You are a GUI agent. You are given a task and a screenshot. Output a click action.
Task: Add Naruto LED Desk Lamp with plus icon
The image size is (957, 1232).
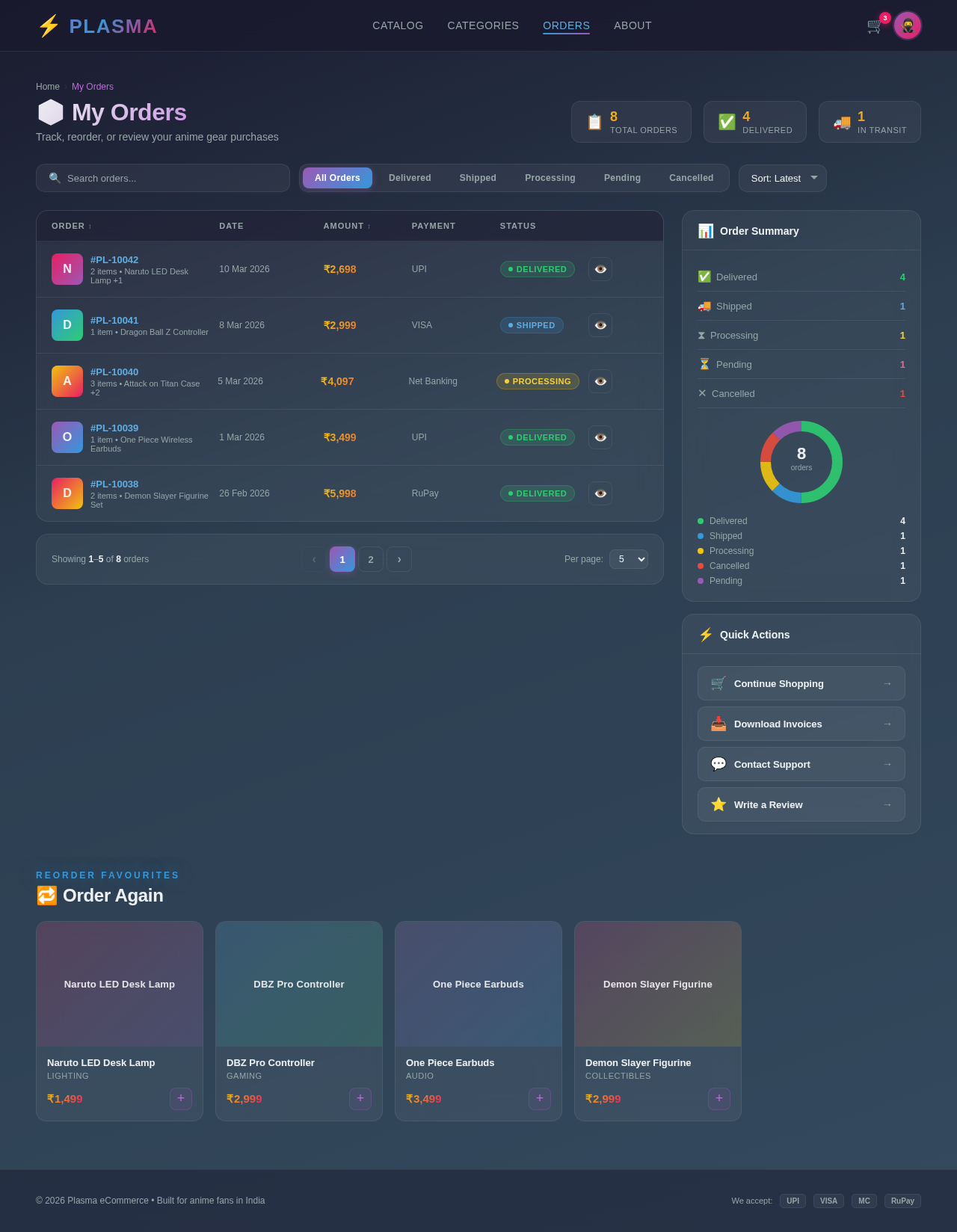[x=181, y=1098]
